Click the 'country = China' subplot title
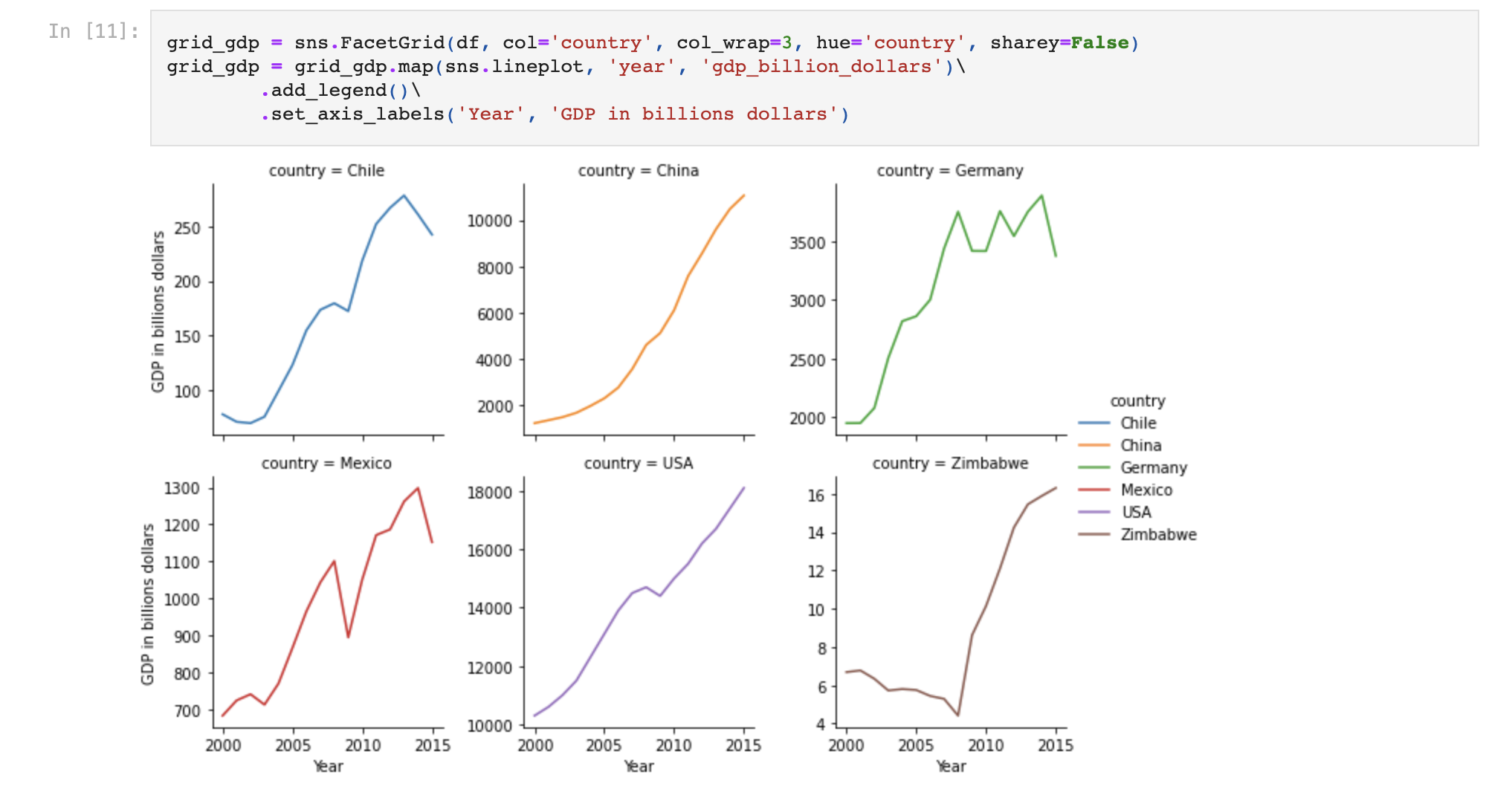 (x=638, y=170)
